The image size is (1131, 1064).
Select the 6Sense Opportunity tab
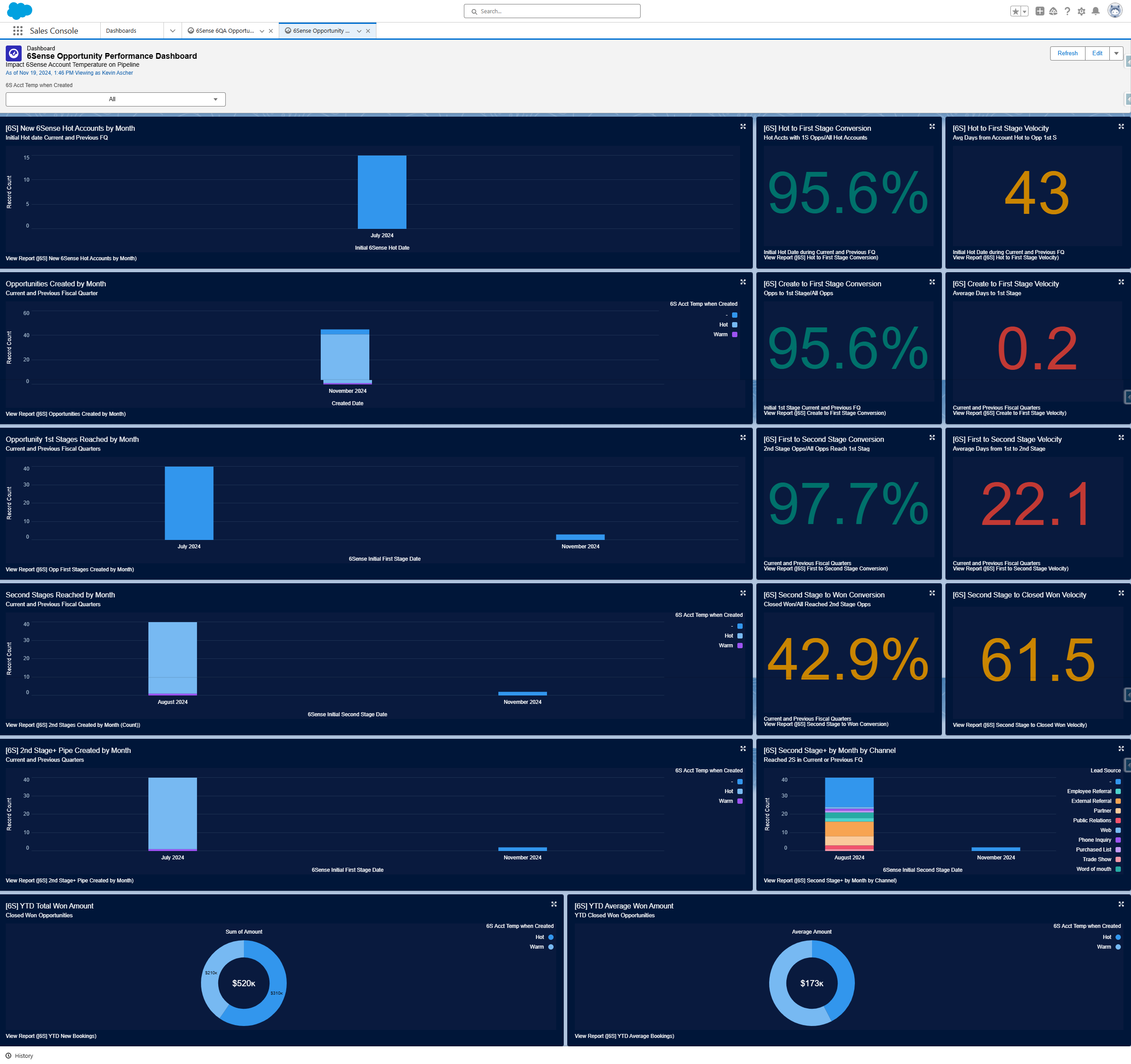pos(318,31)
